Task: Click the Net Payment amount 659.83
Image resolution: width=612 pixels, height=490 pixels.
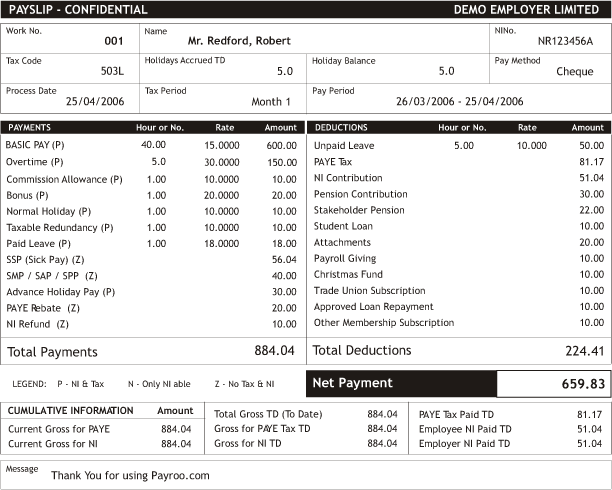Action: click(583, 384)
